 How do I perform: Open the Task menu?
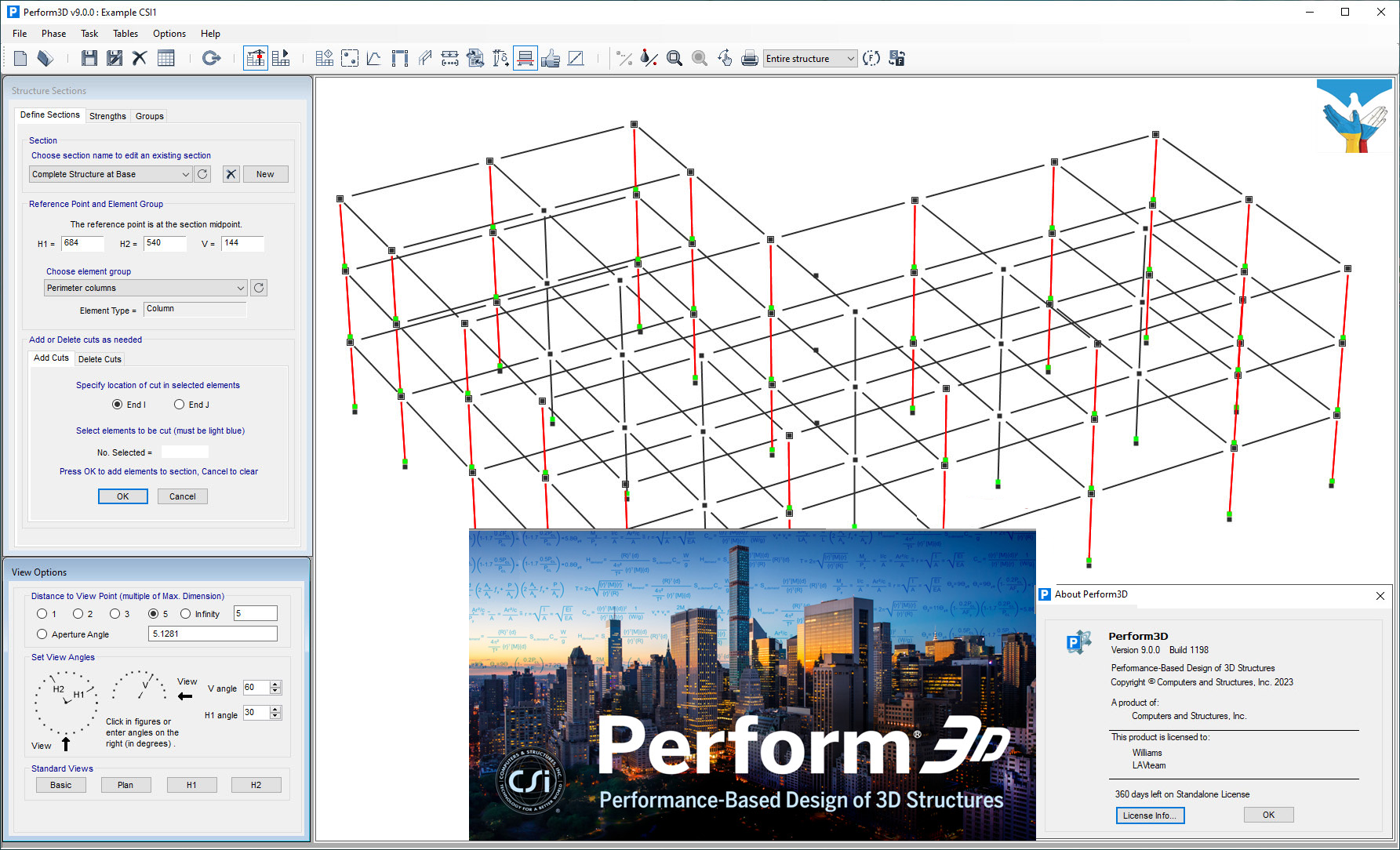[x=89, y=34]
